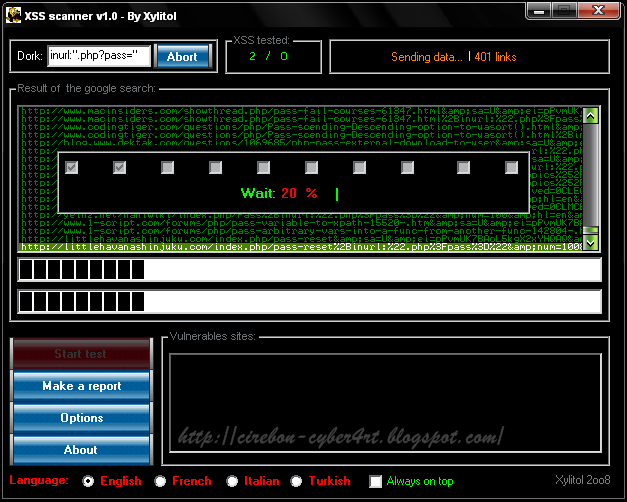The width and height of the screenshot is (627, 502).
Task: Select codingtiger row ending uasort().html%2Bin
Action: coord(301,135)
